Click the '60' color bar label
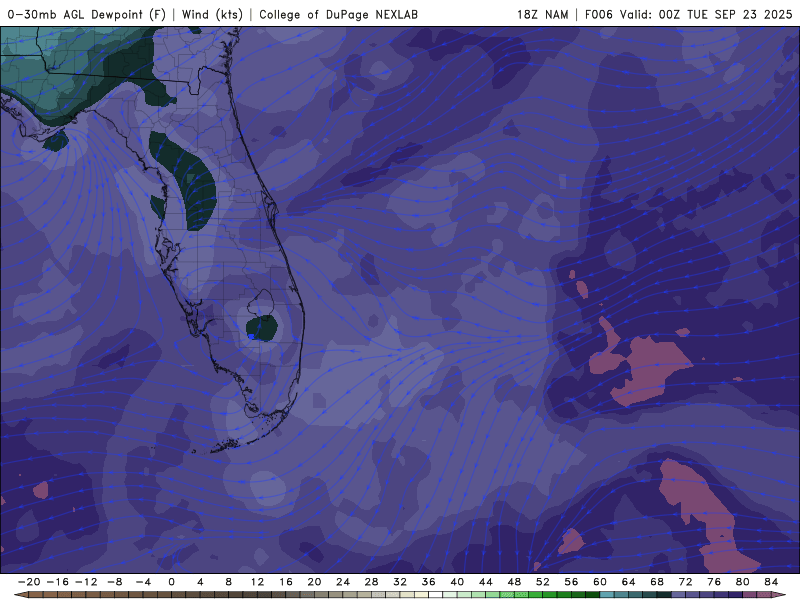Viewport: 800px width, 600px height. 600,582
